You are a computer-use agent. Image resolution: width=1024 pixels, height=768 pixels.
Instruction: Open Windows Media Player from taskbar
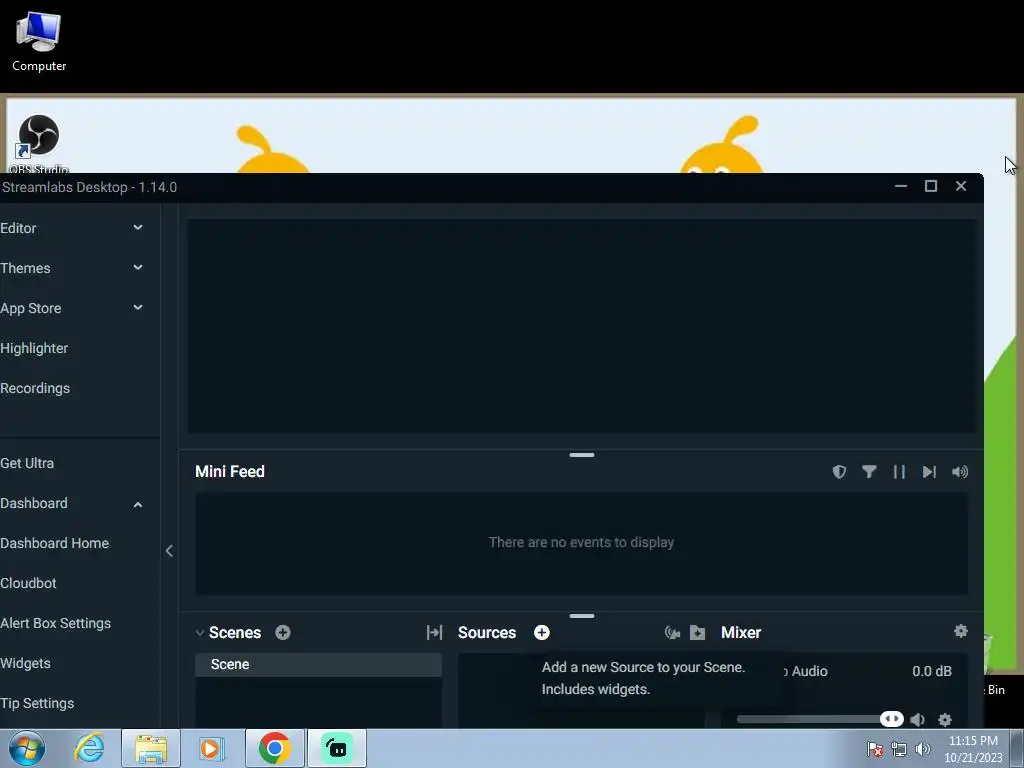tap(211, 748)
